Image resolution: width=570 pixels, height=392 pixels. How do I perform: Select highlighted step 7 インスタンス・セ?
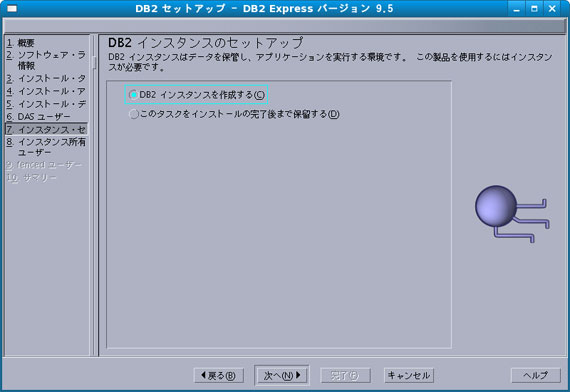(46, 129)
